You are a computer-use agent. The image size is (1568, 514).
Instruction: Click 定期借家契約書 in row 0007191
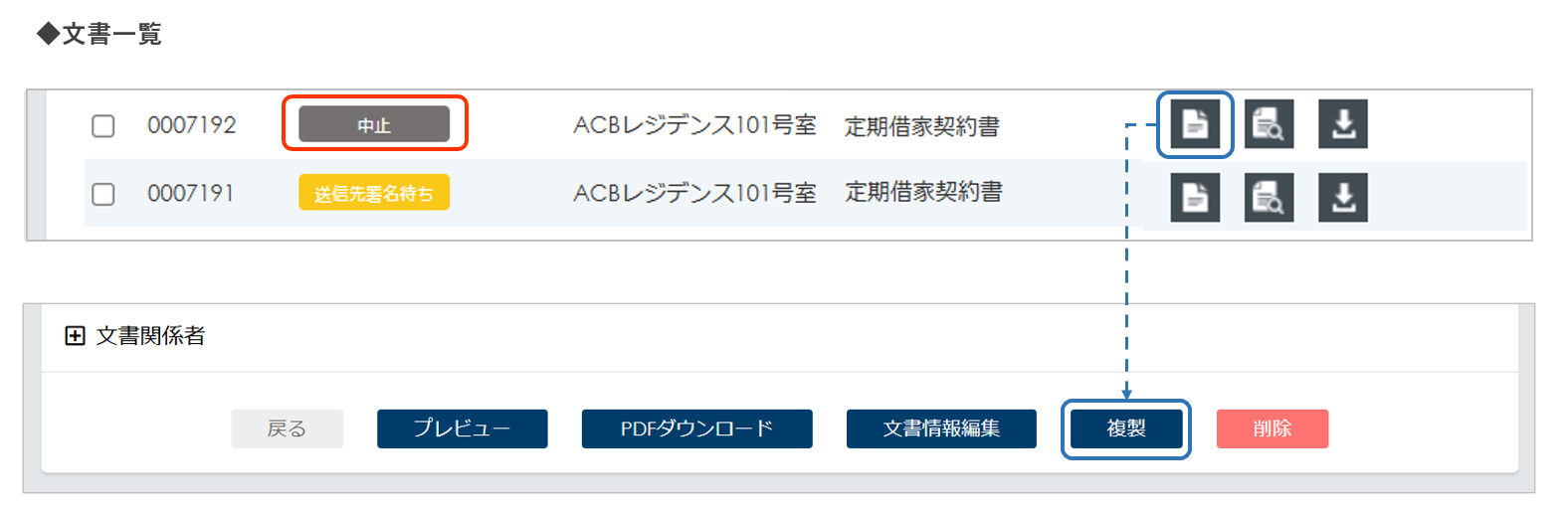(923, 192)
